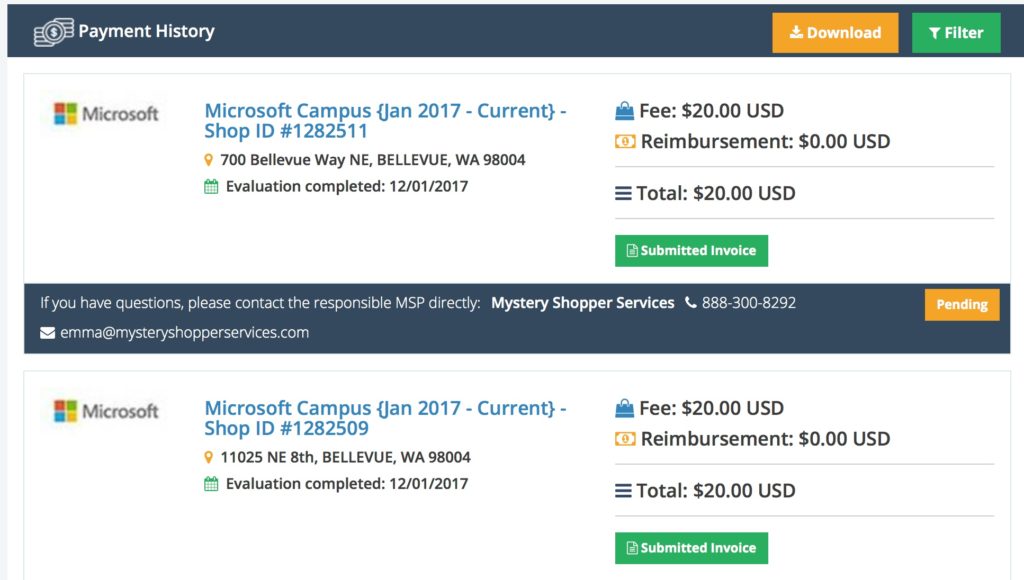
Task: Open the Filter options
Action: [955, 33]
